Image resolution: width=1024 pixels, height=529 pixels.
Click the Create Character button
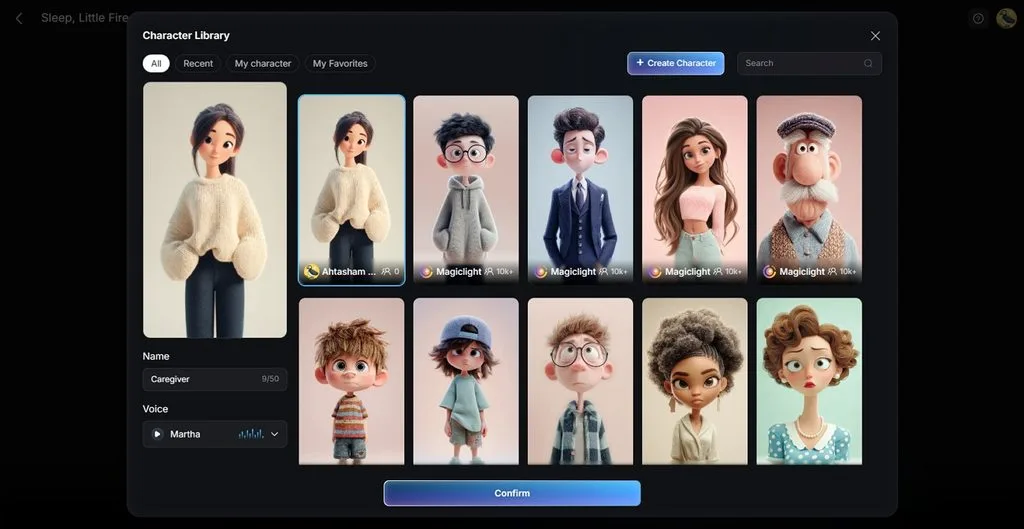[675, 63]
